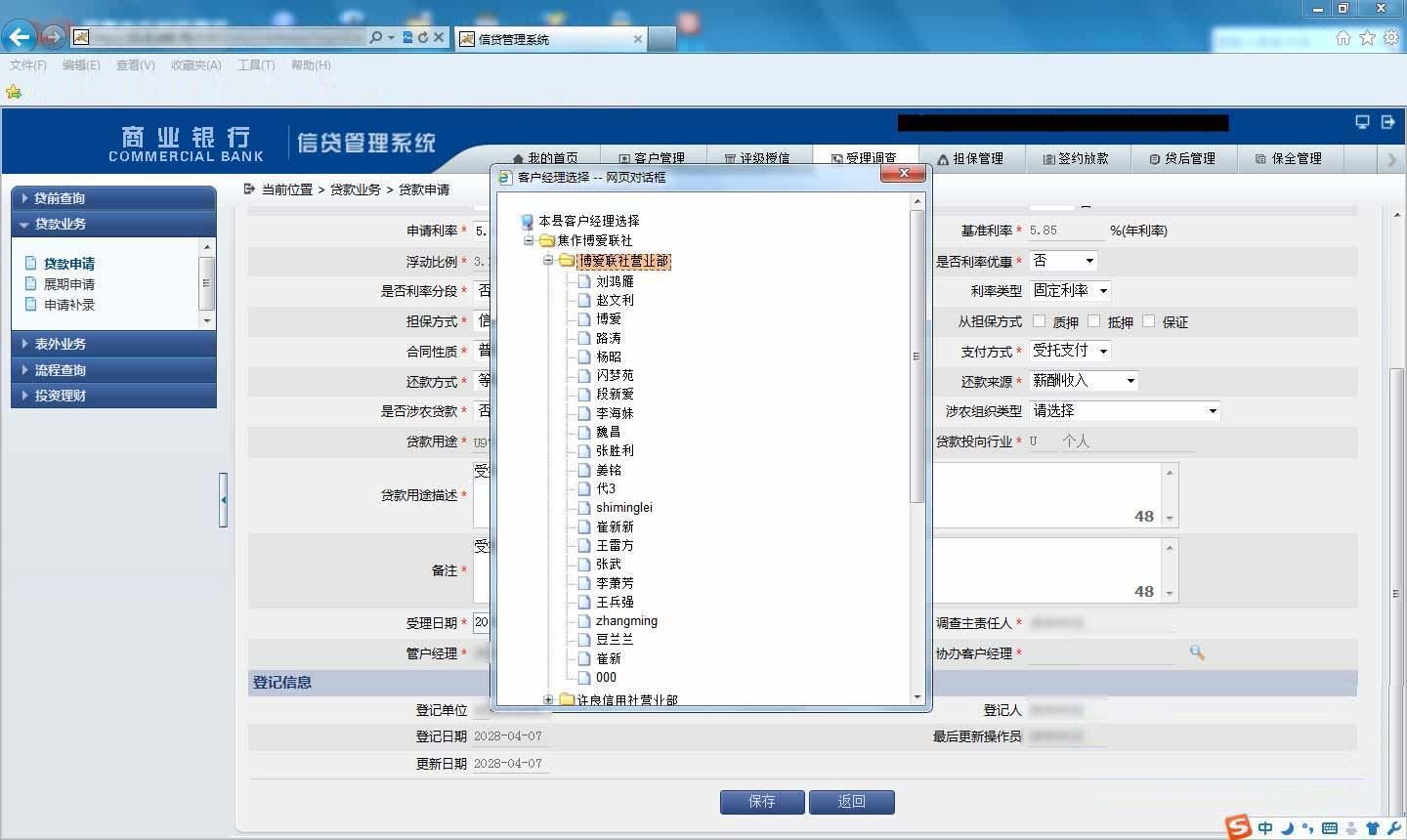
Task: Open the 展期申请 sidebar link
Action: pos(69,284)
